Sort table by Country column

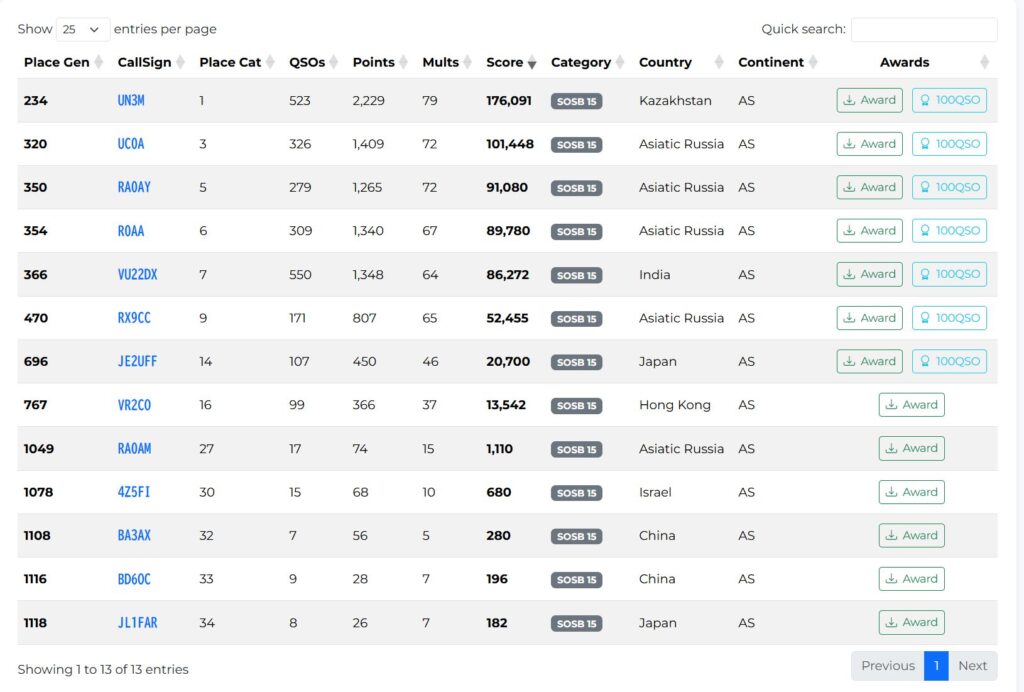(681, 62)
